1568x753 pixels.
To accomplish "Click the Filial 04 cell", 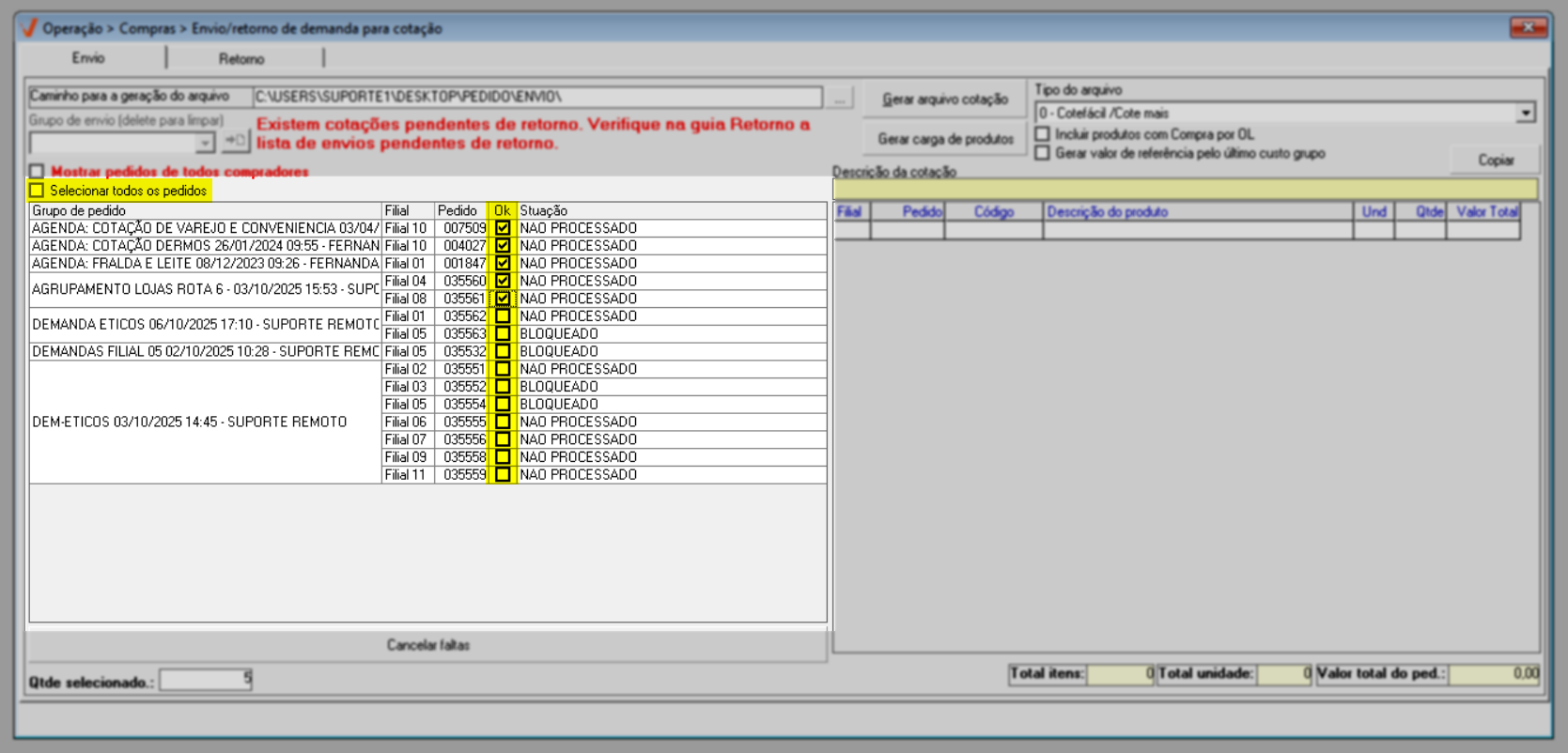I will point(407,281).
